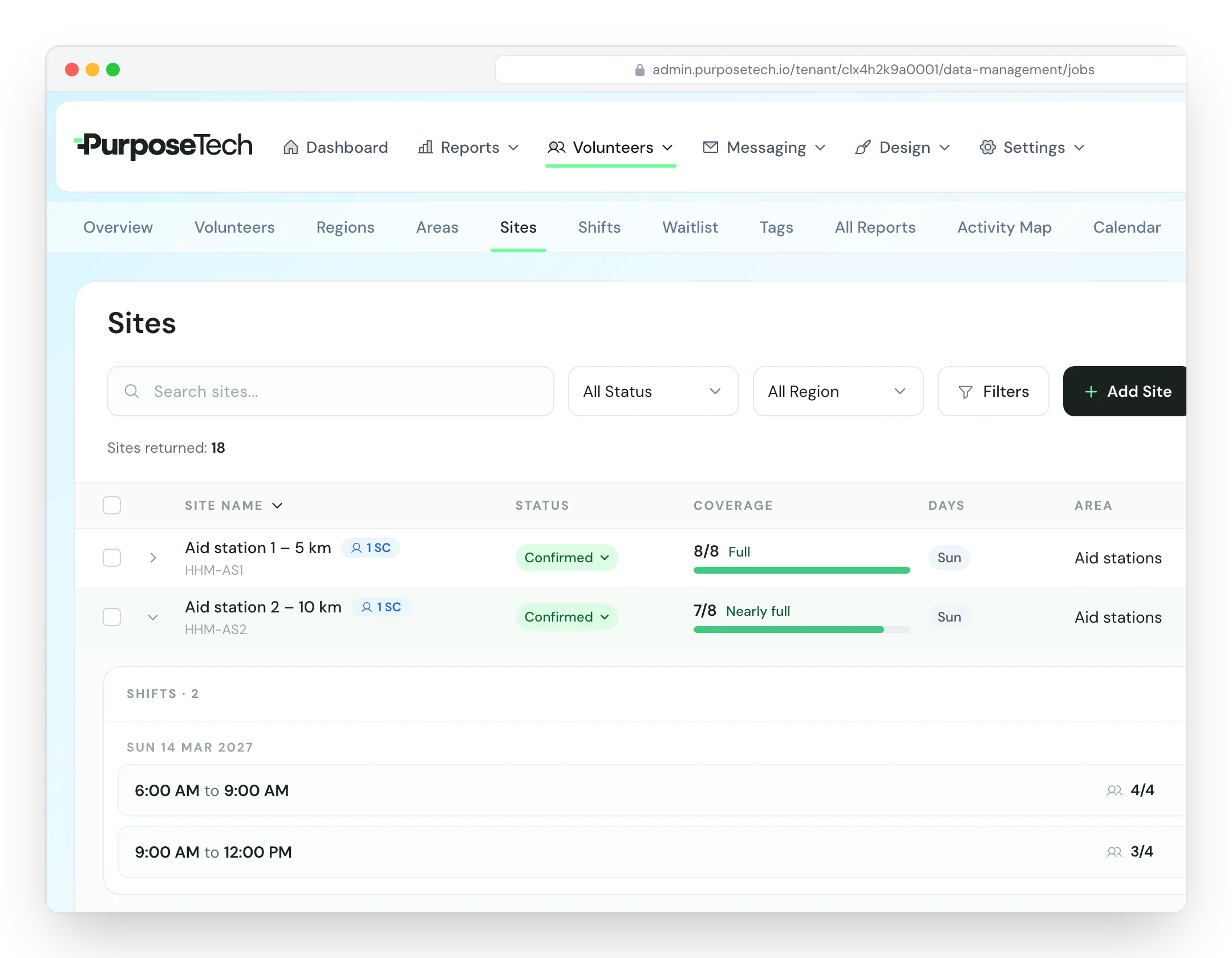Click the 7/8 Nearly full coverage bar

click(801, 630)
